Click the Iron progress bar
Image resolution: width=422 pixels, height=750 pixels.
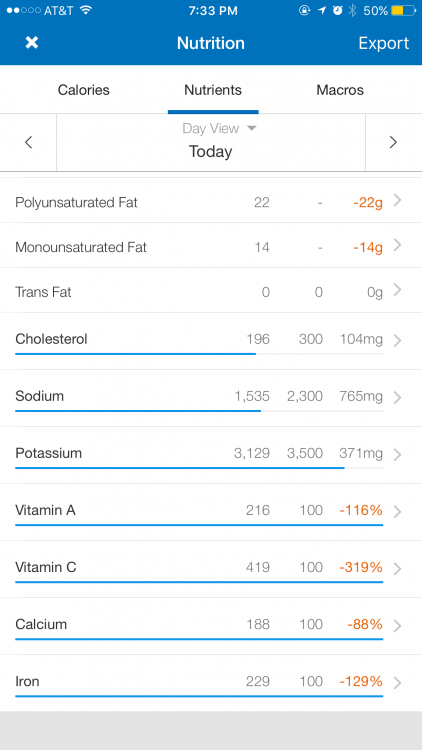point(199,696)
